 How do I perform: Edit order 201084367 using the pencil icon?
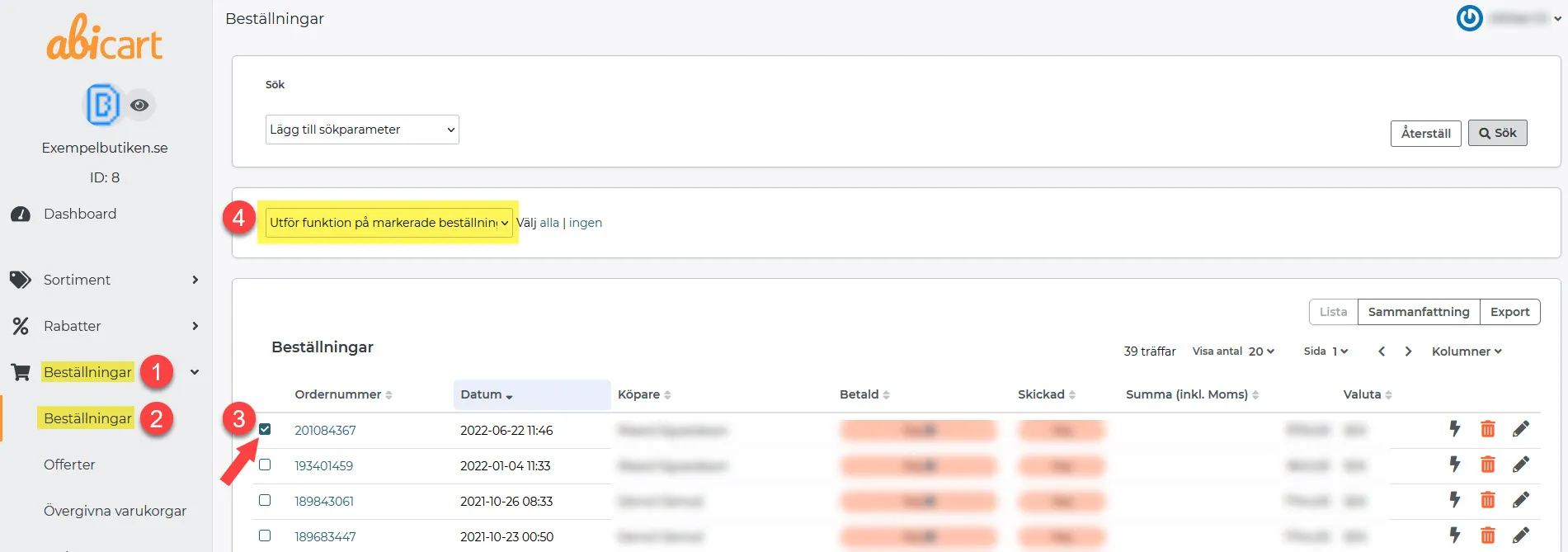[1521, 429]
